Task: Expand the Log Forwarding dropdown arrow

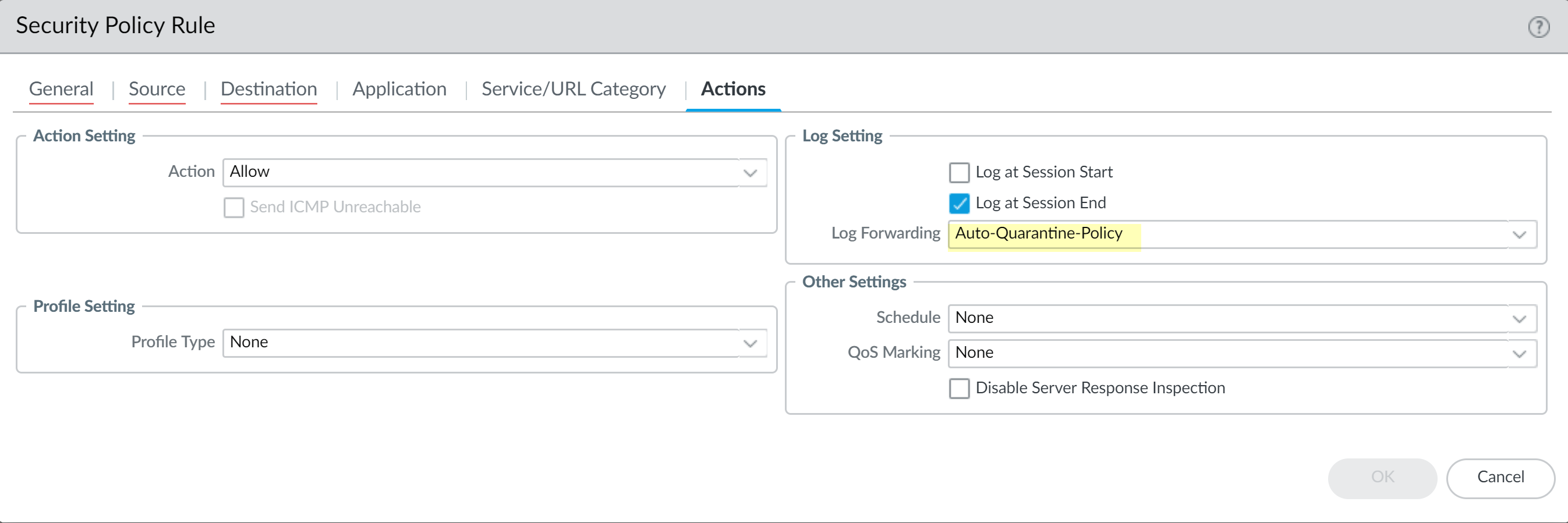Action: (1519, 234)
